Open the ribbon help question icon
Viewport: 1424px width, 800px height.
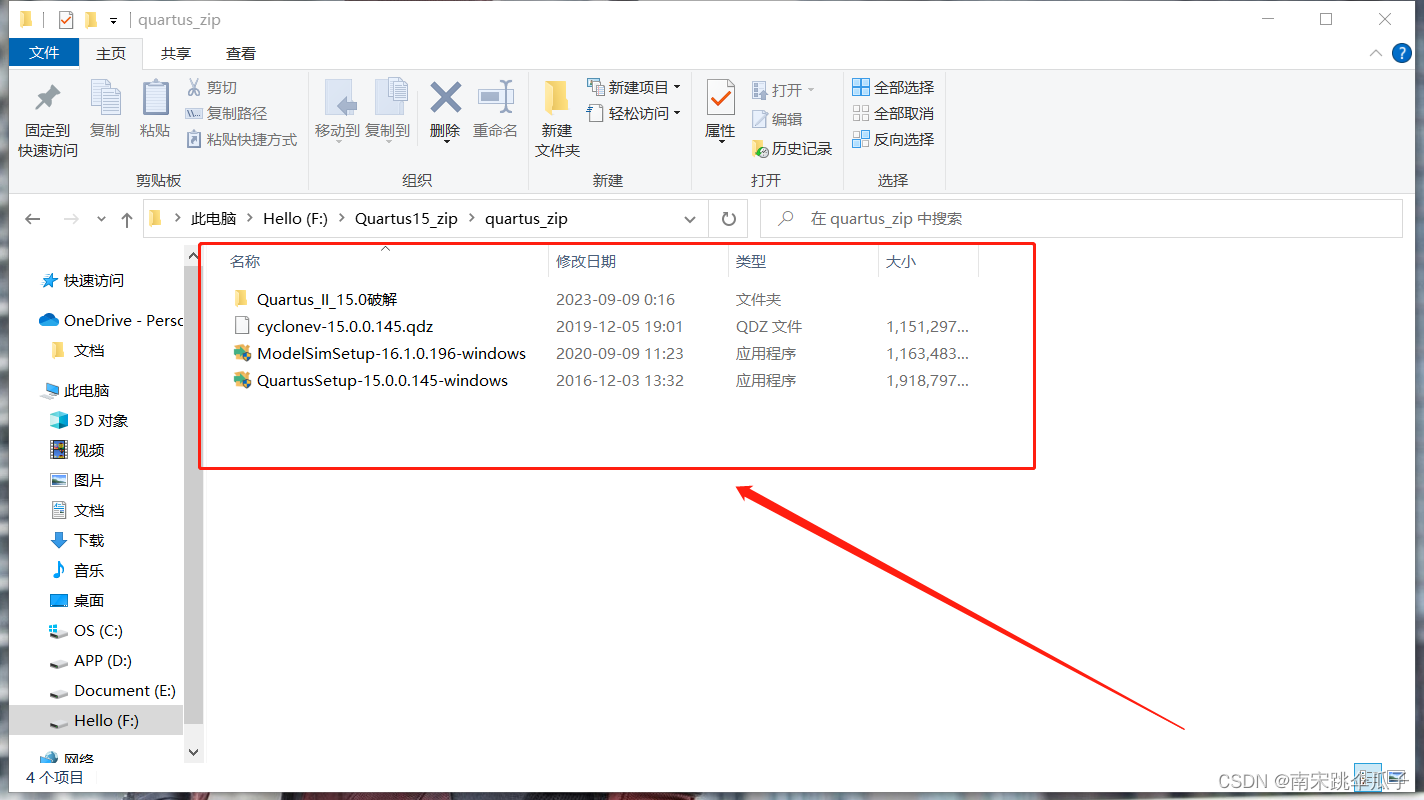[x=1404, y=53]
